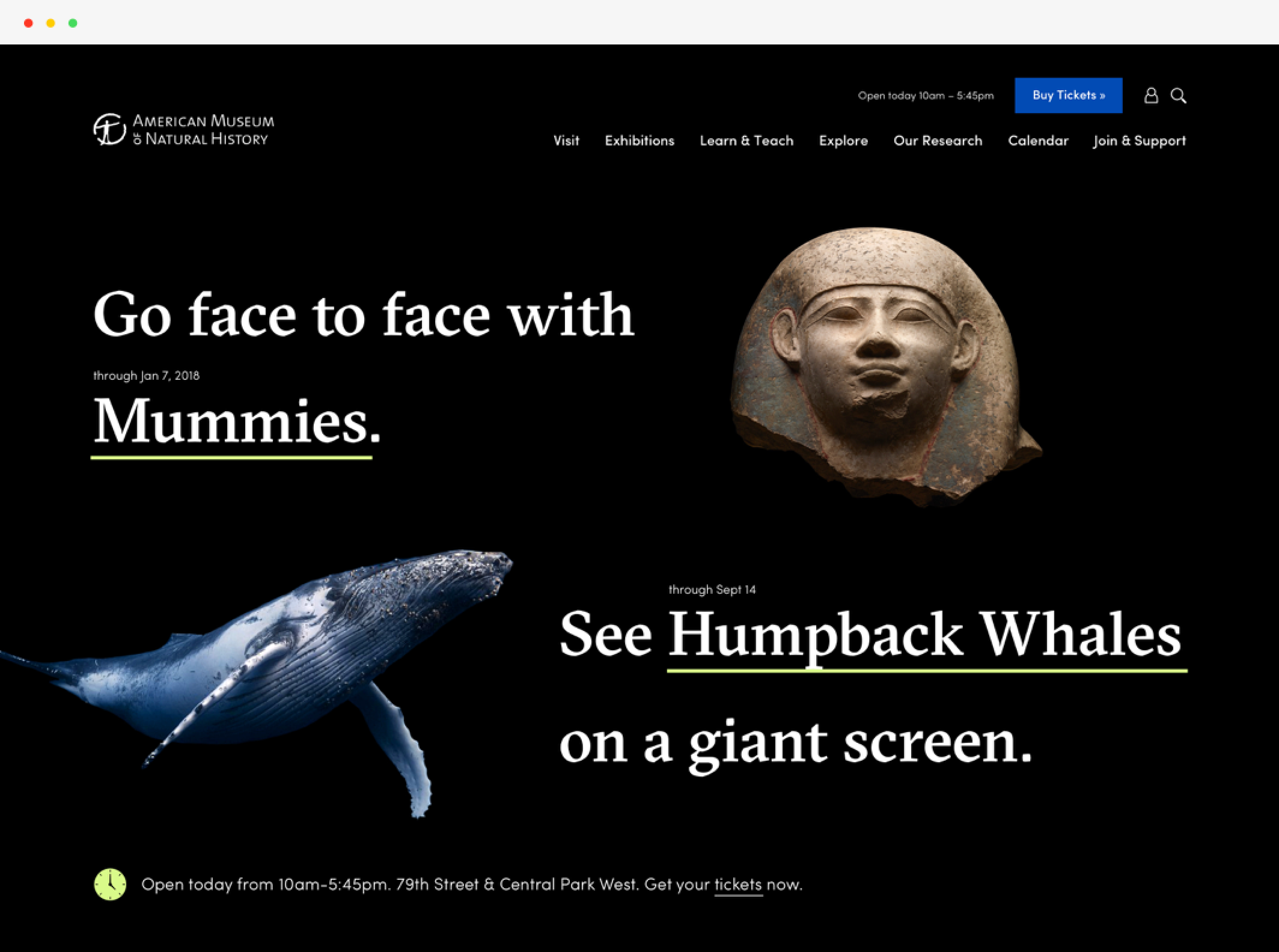
Task: Click the green maximize dot
Action: point(73,23)
